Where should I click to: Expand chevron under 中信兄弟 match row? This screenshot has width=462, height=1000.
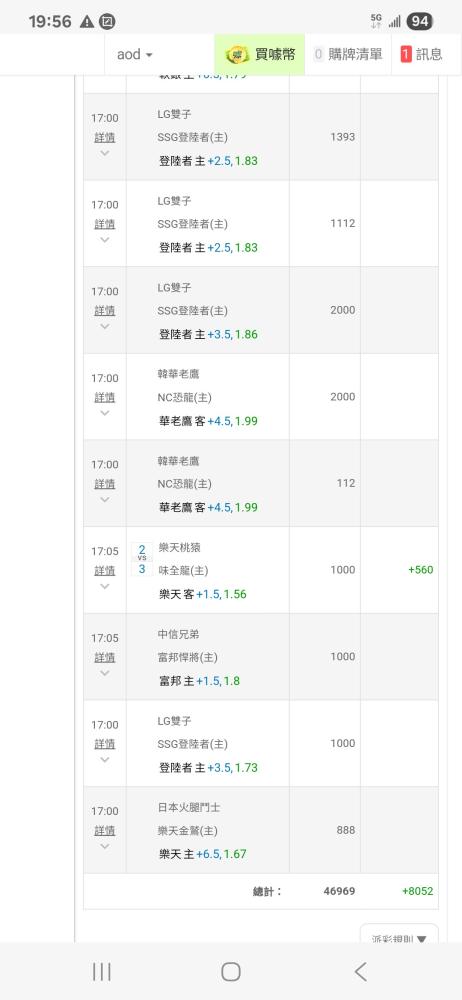(x=105, y=672)
